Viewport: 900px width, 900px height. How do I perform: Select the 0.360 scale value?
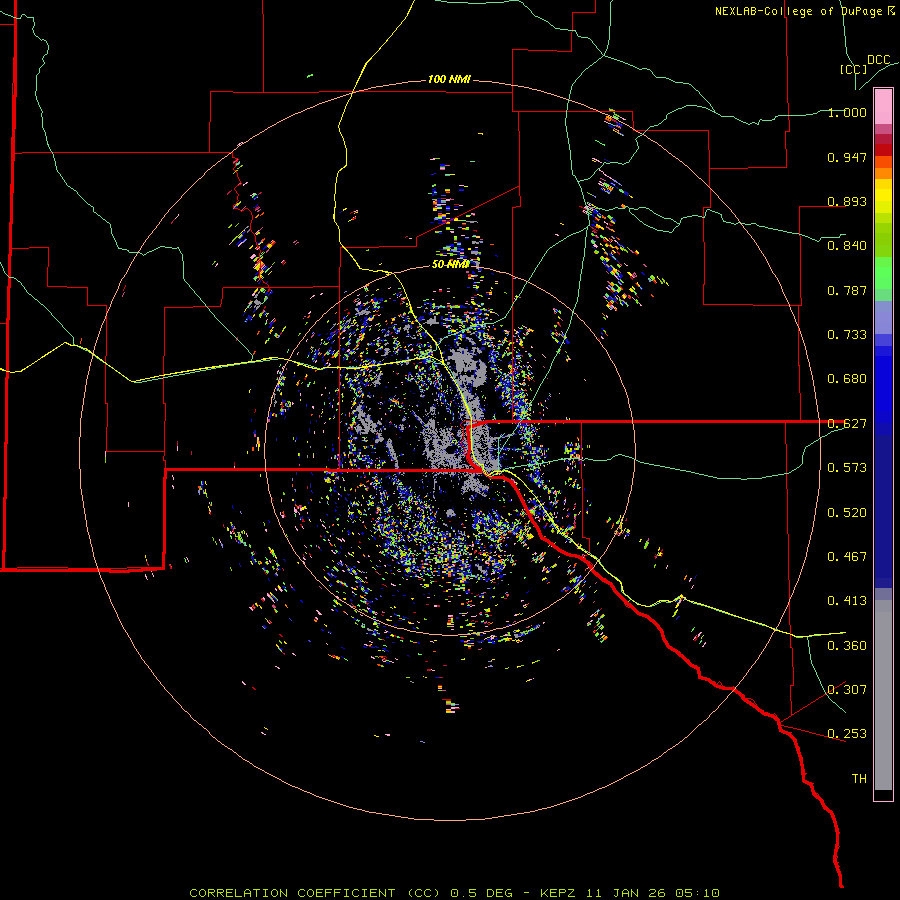click(847, 645)
